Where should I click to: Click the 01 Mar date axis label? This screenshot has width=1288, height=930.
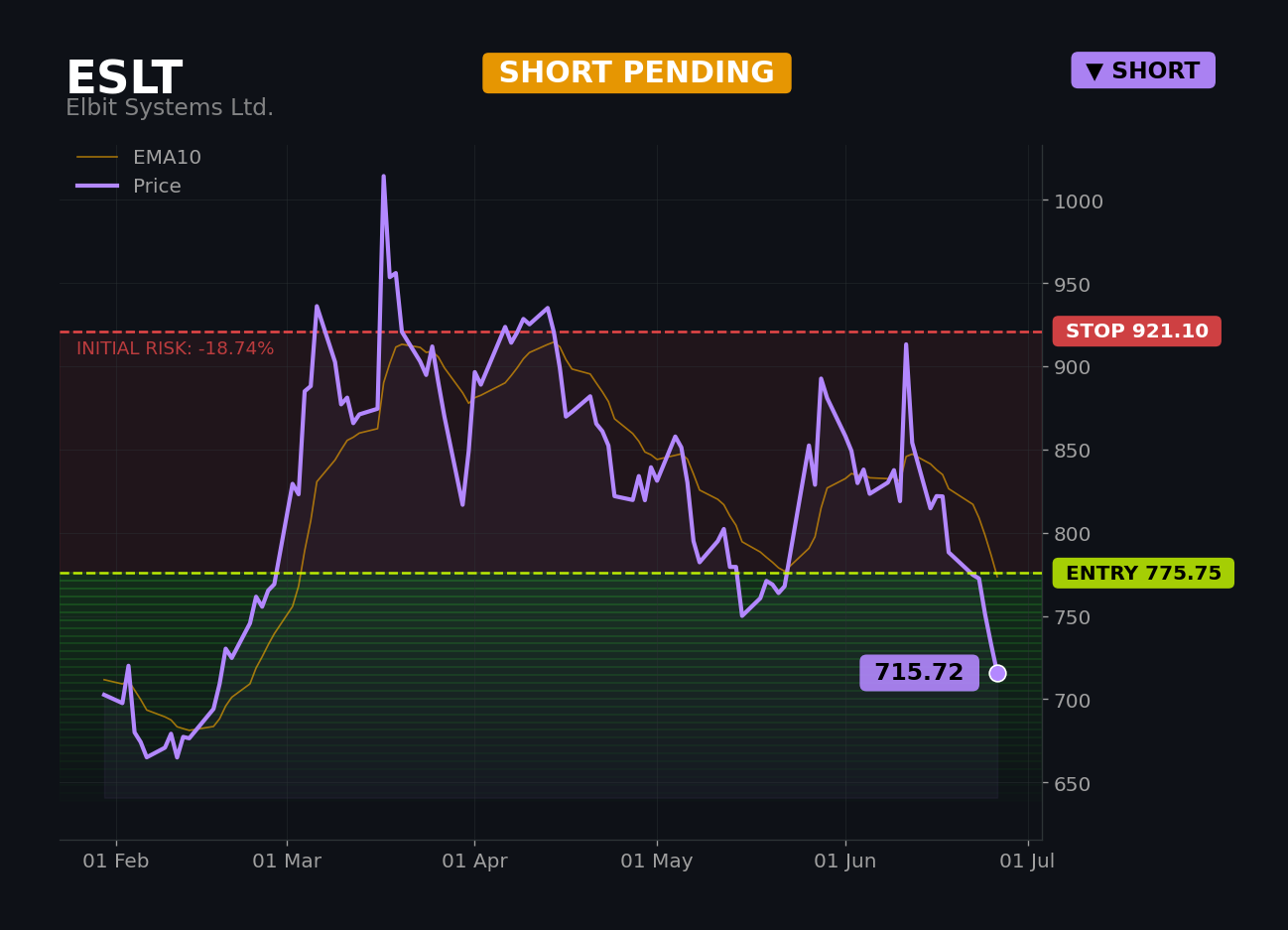click(287, 862)
